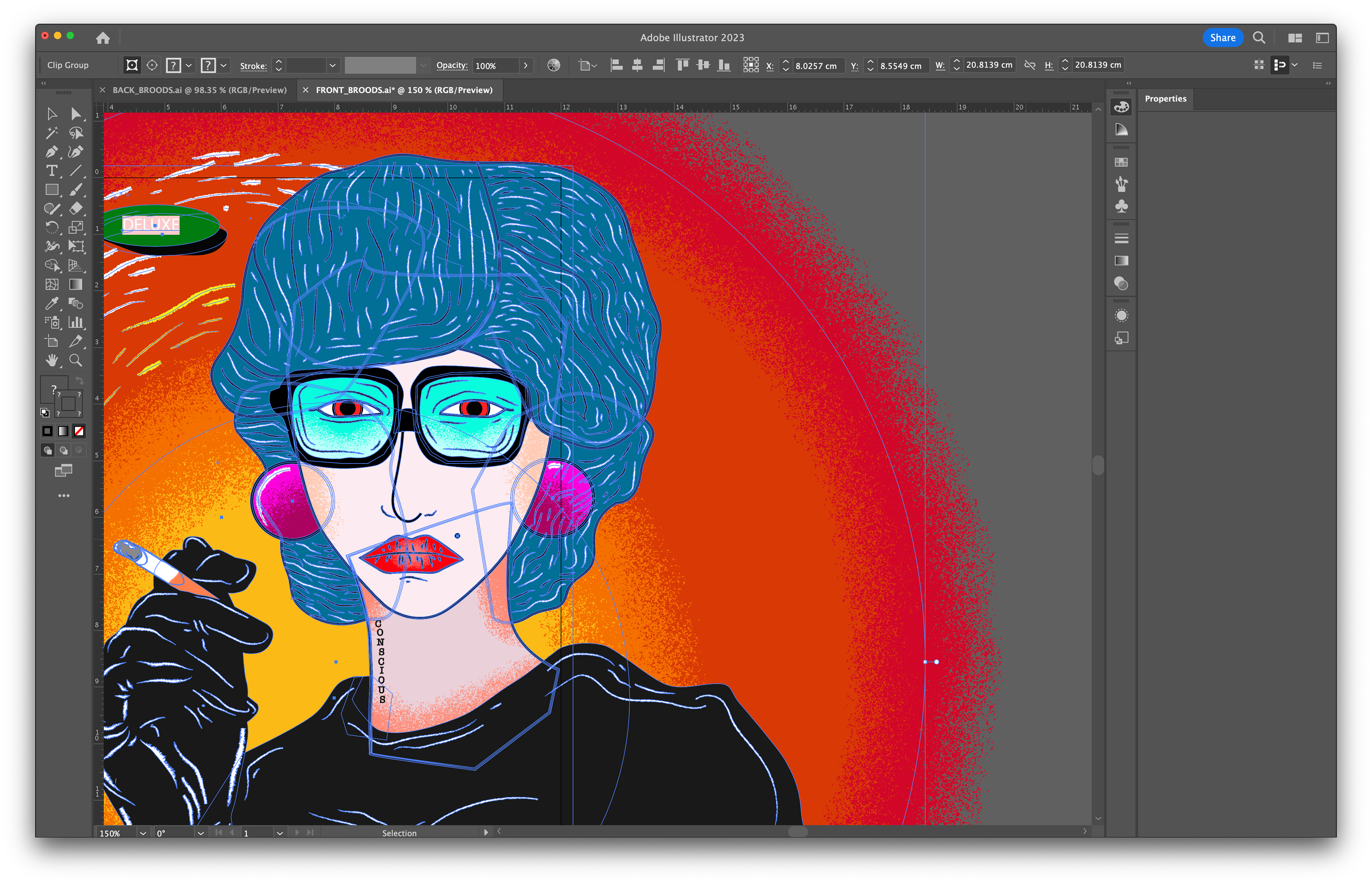This screenshot has width=1372, height=884.
Task: Toggle Edit Clipping Path button
Action: pos(132,65)
